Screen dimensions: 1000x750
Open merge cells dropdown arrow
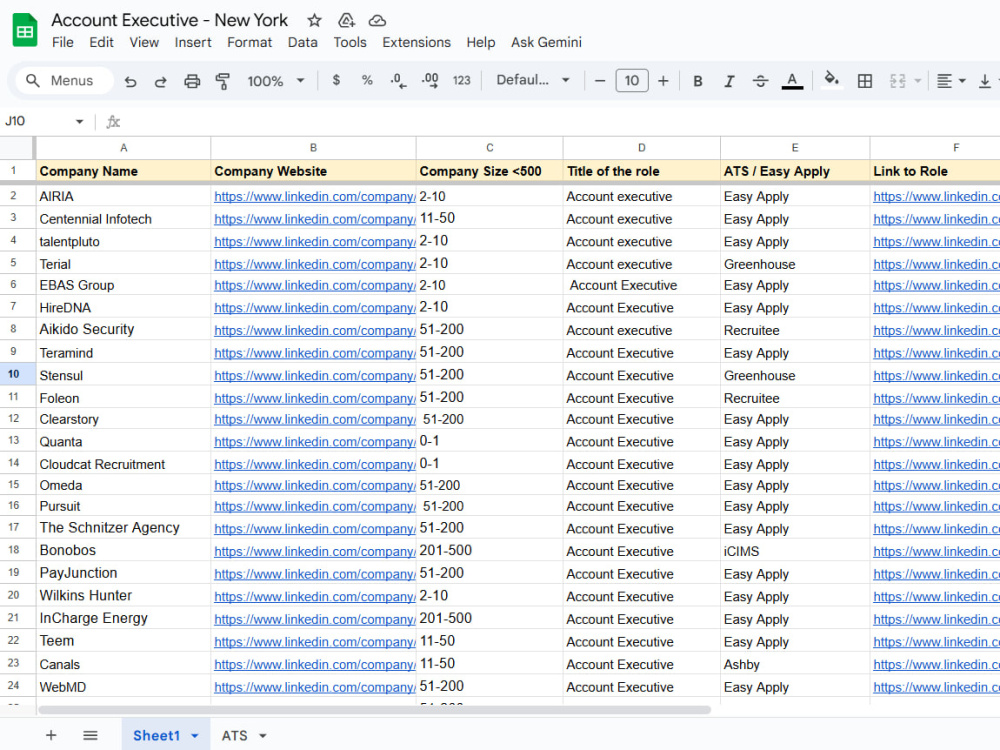click(x=918, y=81)
